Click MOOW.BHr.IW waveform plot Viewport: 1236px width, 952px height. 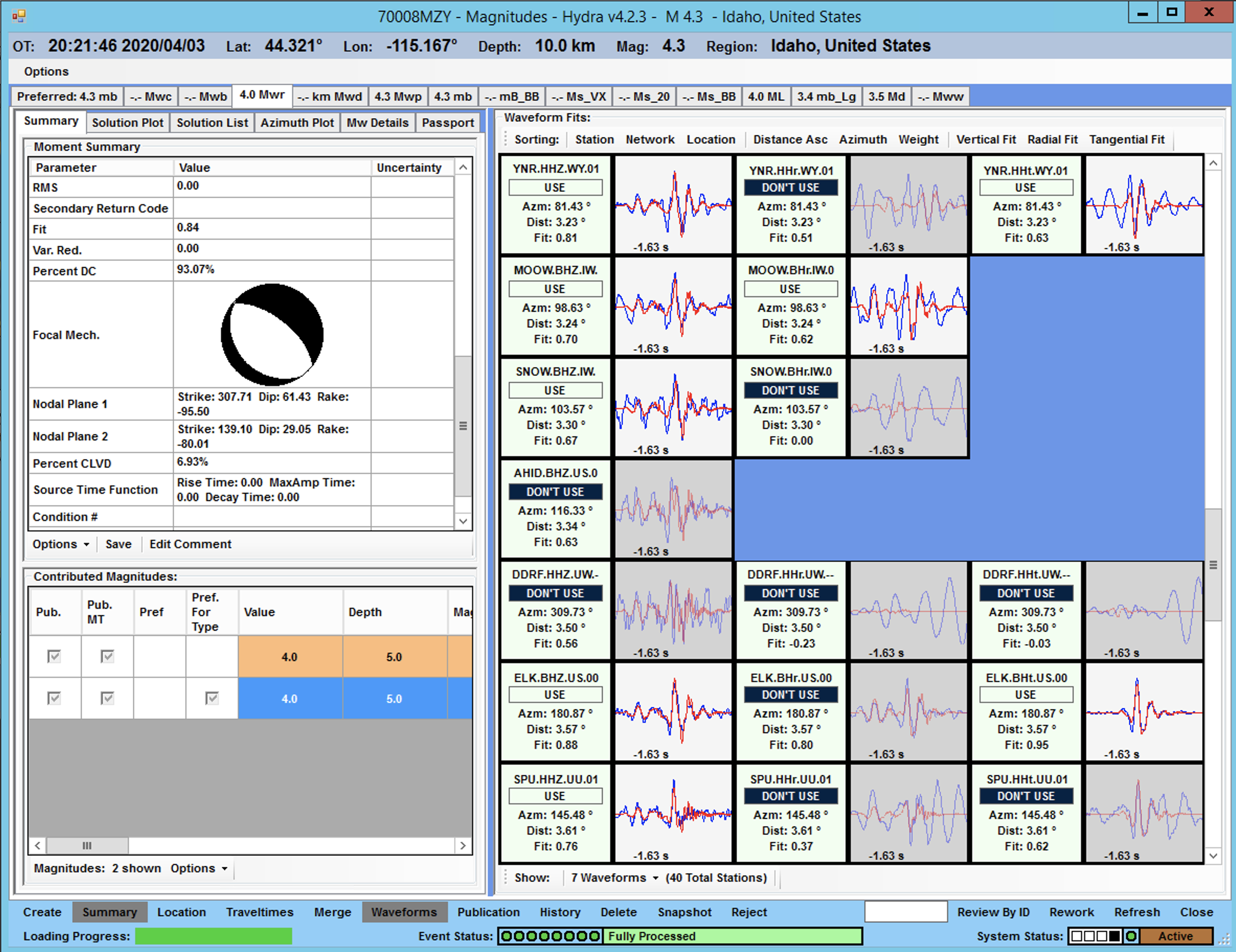tap(908, 307)
